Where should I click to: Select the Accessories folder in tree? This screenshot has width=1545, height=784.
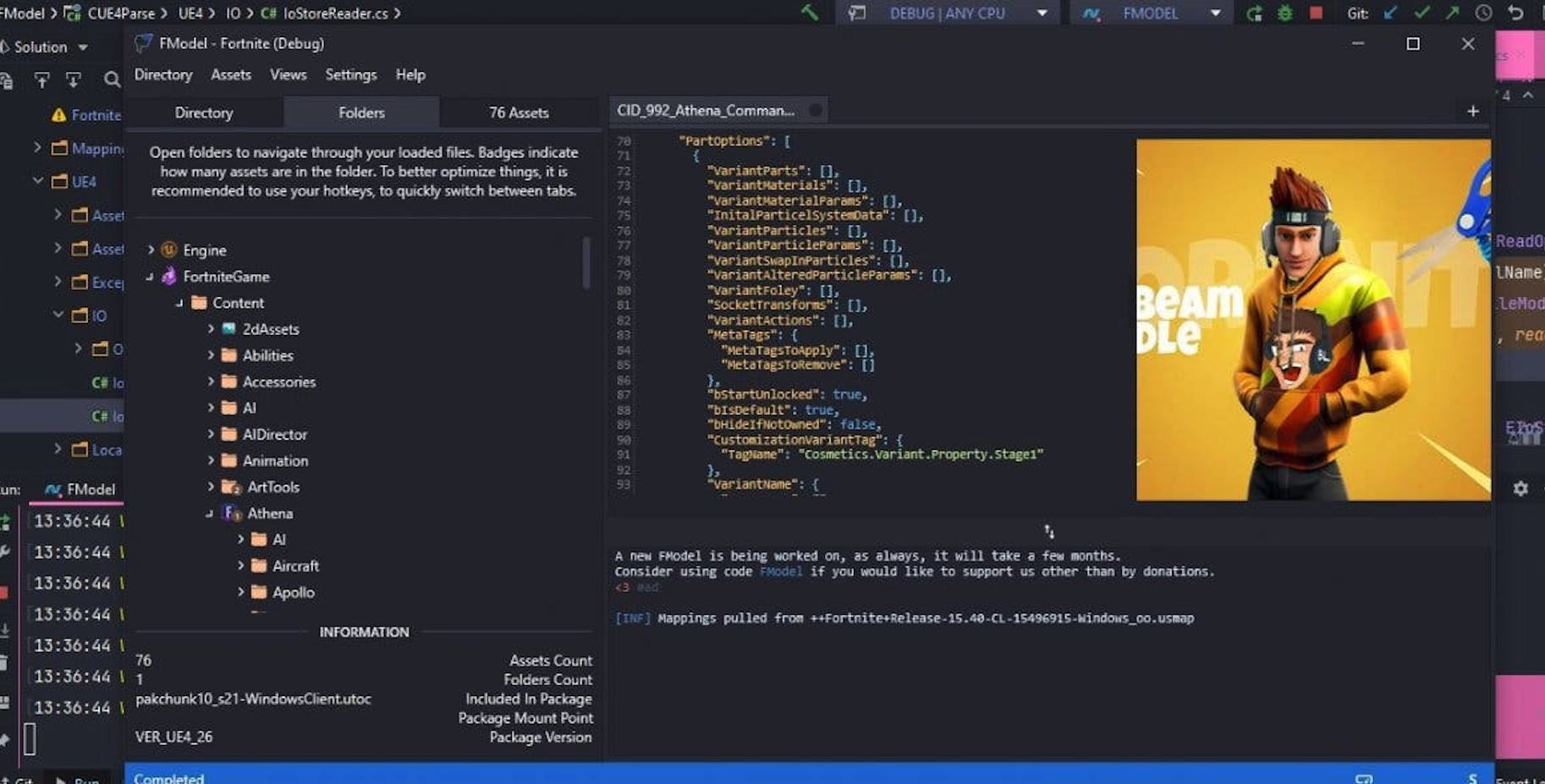(x=278, y=381)
